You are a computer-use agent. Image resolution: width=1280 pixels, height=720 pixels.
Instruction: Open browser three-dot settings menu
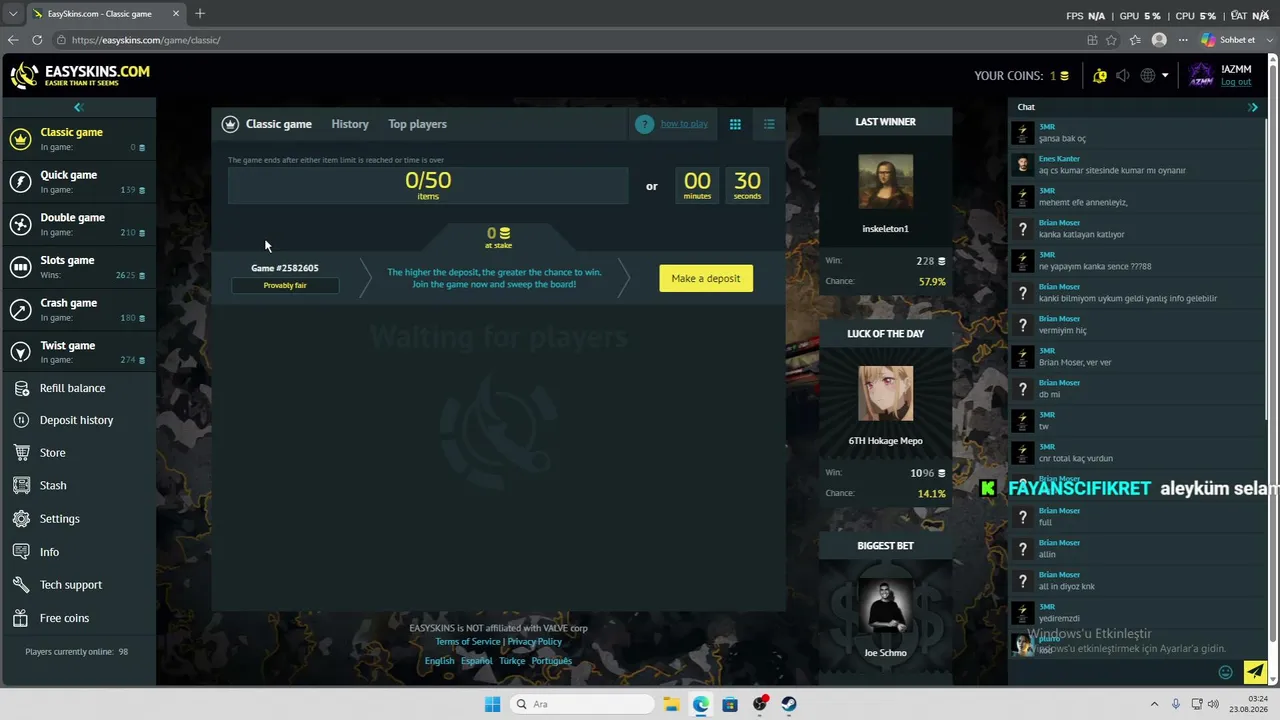click(1183, 40)
